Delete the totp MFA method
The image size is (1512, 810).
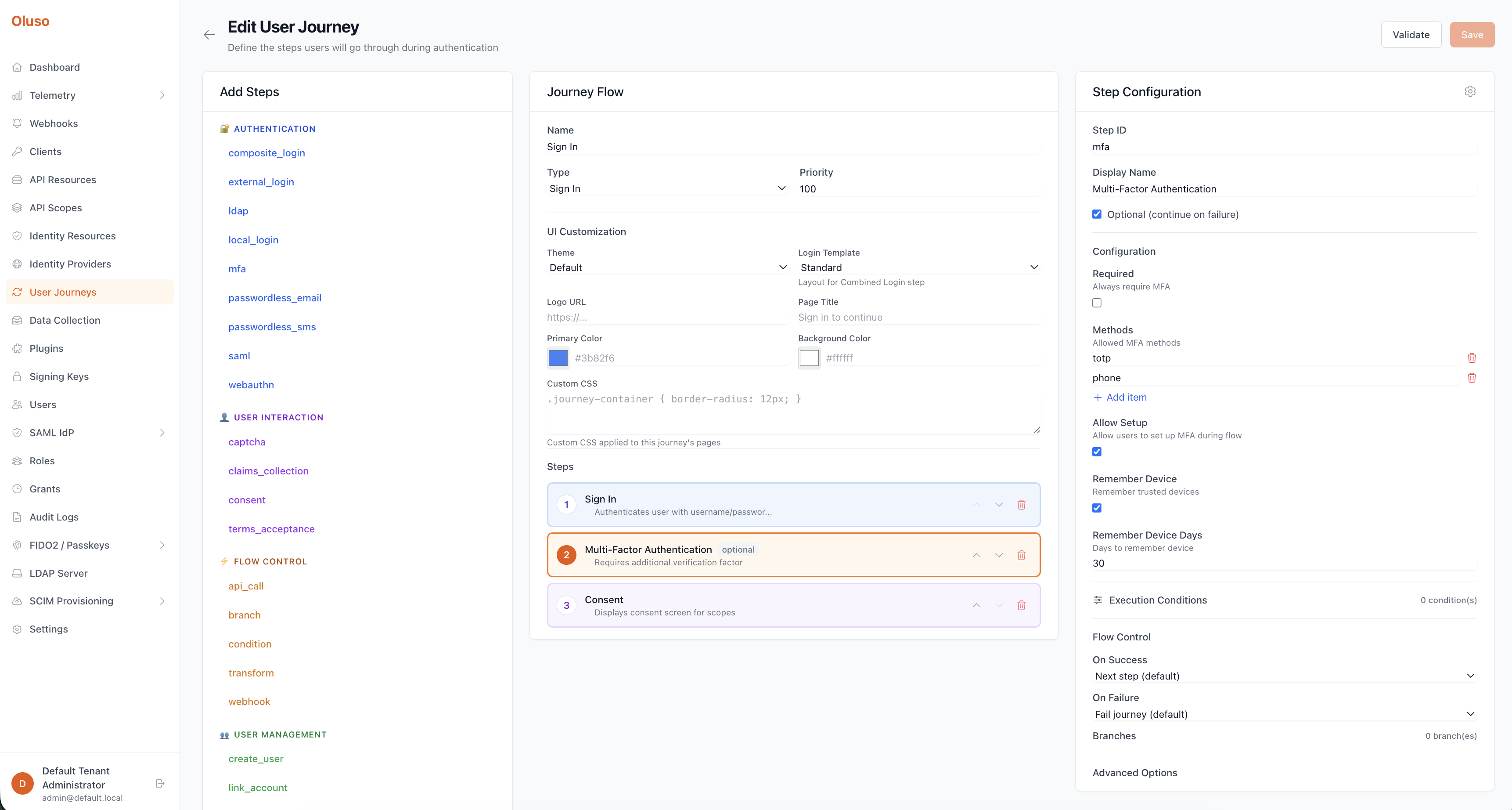point(1472,358)
